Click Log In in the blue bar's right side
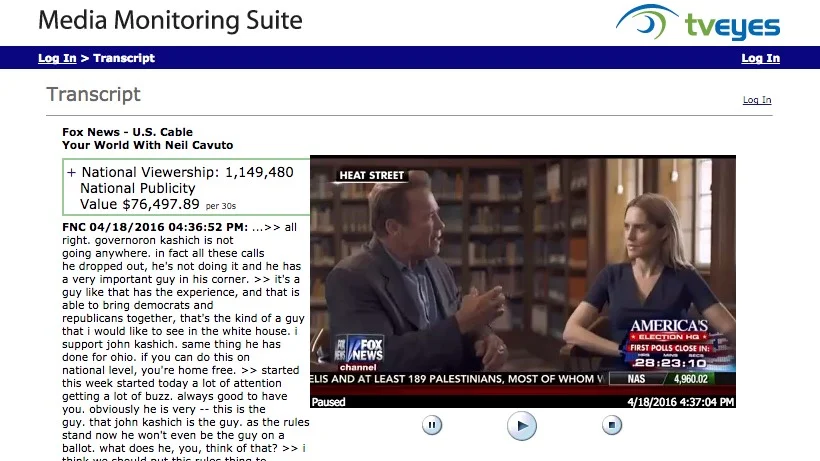The height and width of the screenshot is (461, 820). (760, 58)
